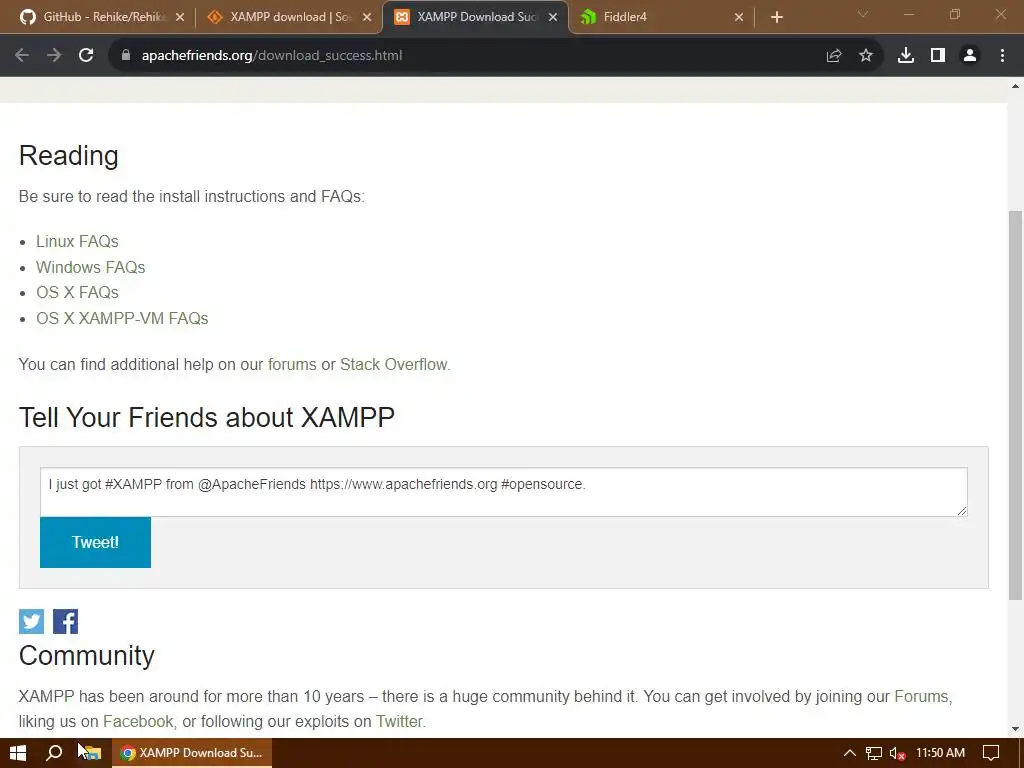Click the Tell Your Friends about XAMPP heading

pos(207,417)
